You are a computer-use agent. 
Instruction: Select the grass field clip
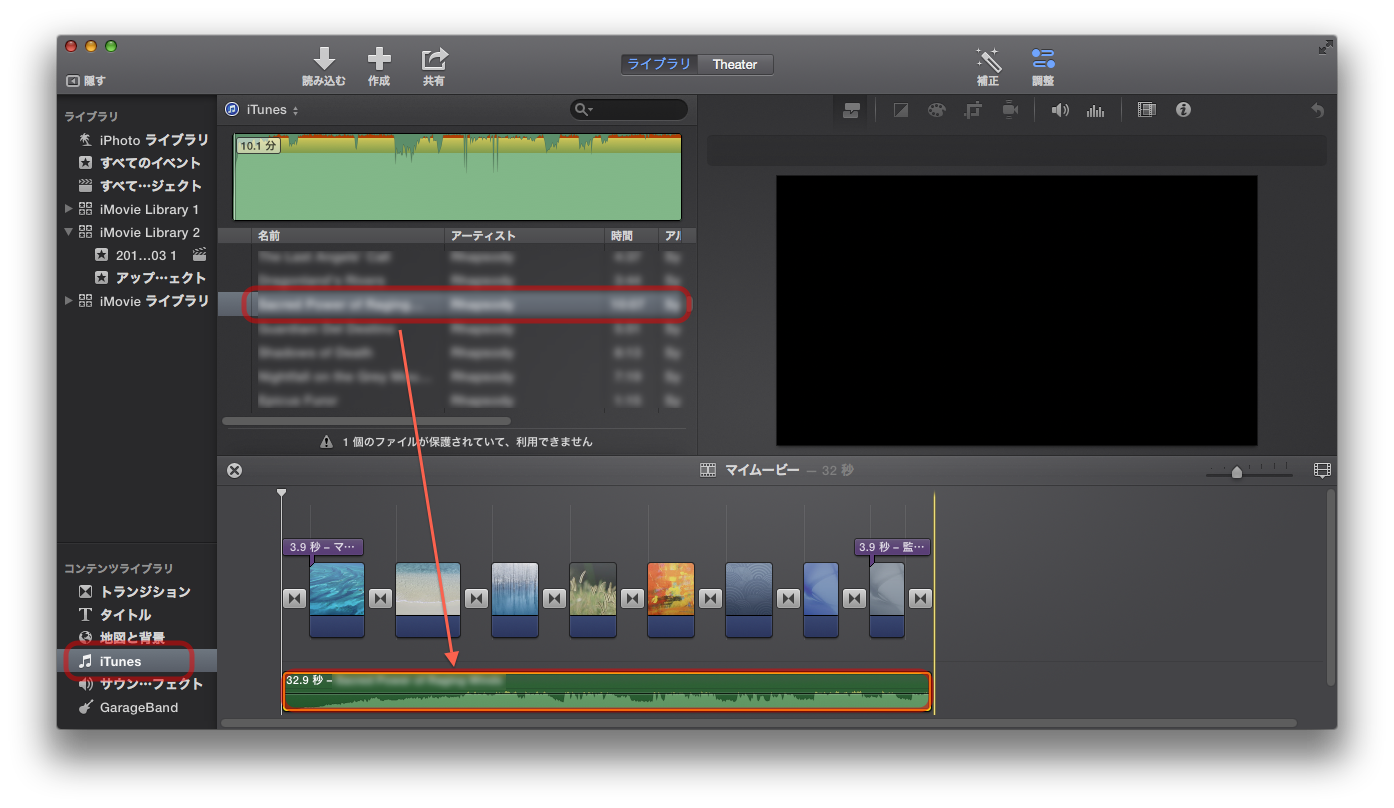click(593, 599)
